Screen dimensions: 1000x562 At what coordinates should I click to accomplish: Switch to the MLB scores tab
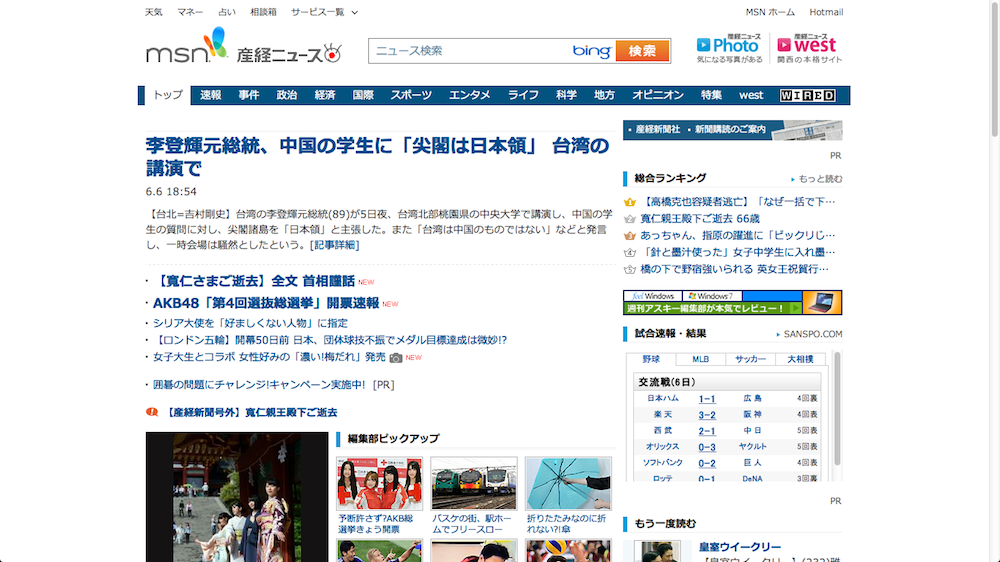700,359
